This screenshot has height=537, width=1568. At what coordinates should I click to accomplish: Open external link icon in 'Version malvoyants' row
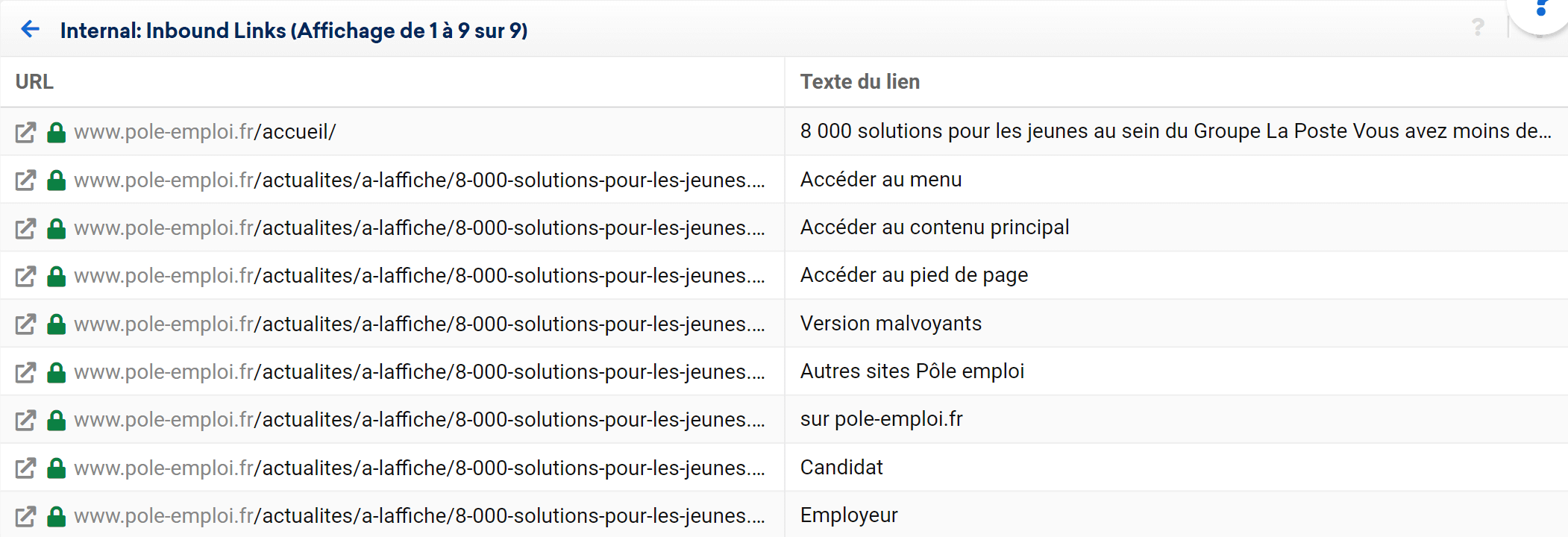click(x=25, y=324)
